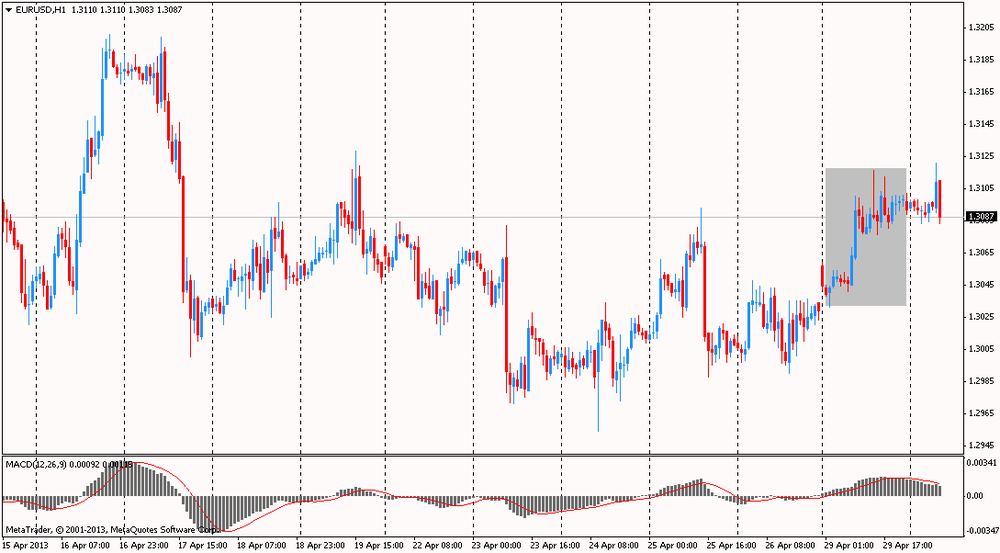Click the 19 Apr 15:00 time label
The height and width of the screenshot is (553, 1000).
point(379,546)
